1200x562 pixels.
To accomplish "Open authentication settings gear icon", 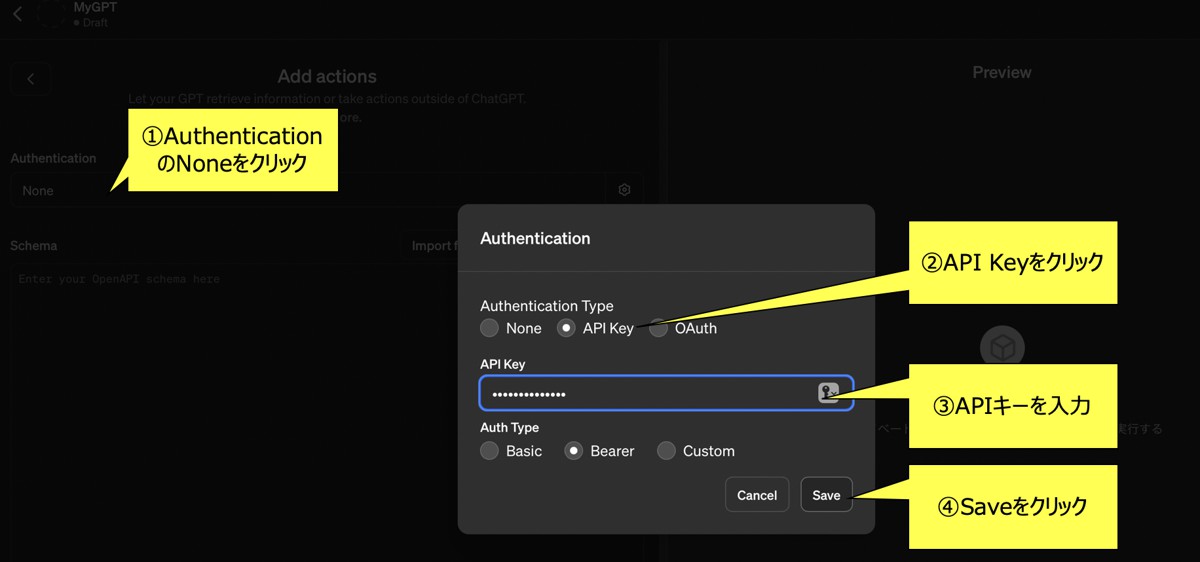I will [624, 190].
